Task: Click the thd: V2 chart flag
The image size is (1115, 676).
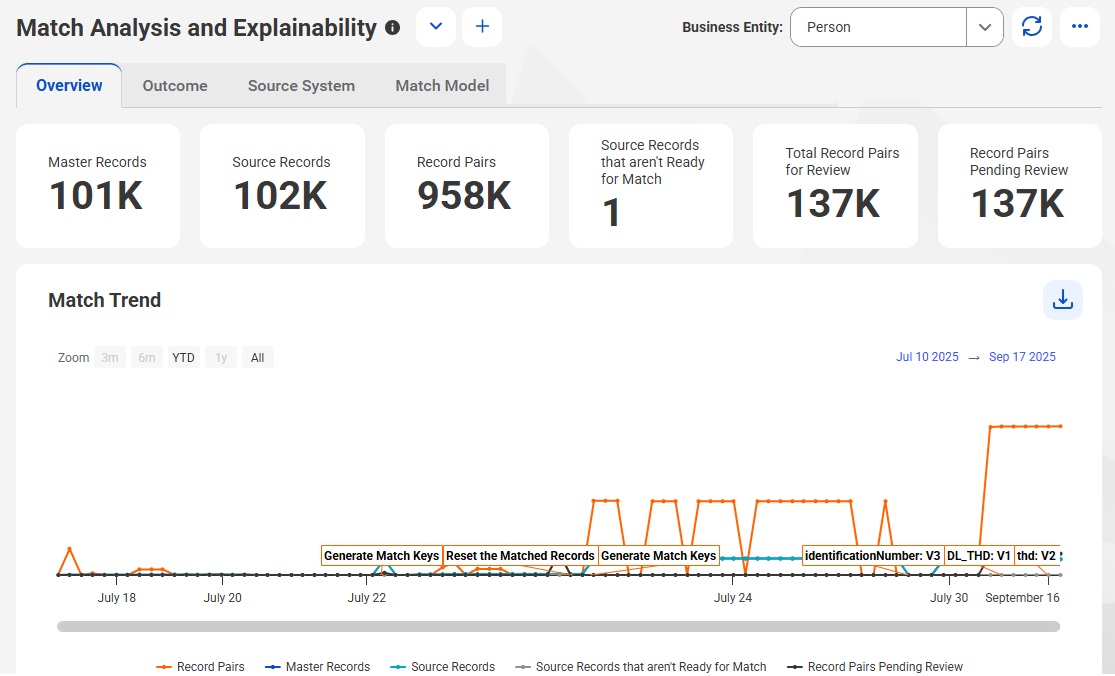Action: point(1036,556)
